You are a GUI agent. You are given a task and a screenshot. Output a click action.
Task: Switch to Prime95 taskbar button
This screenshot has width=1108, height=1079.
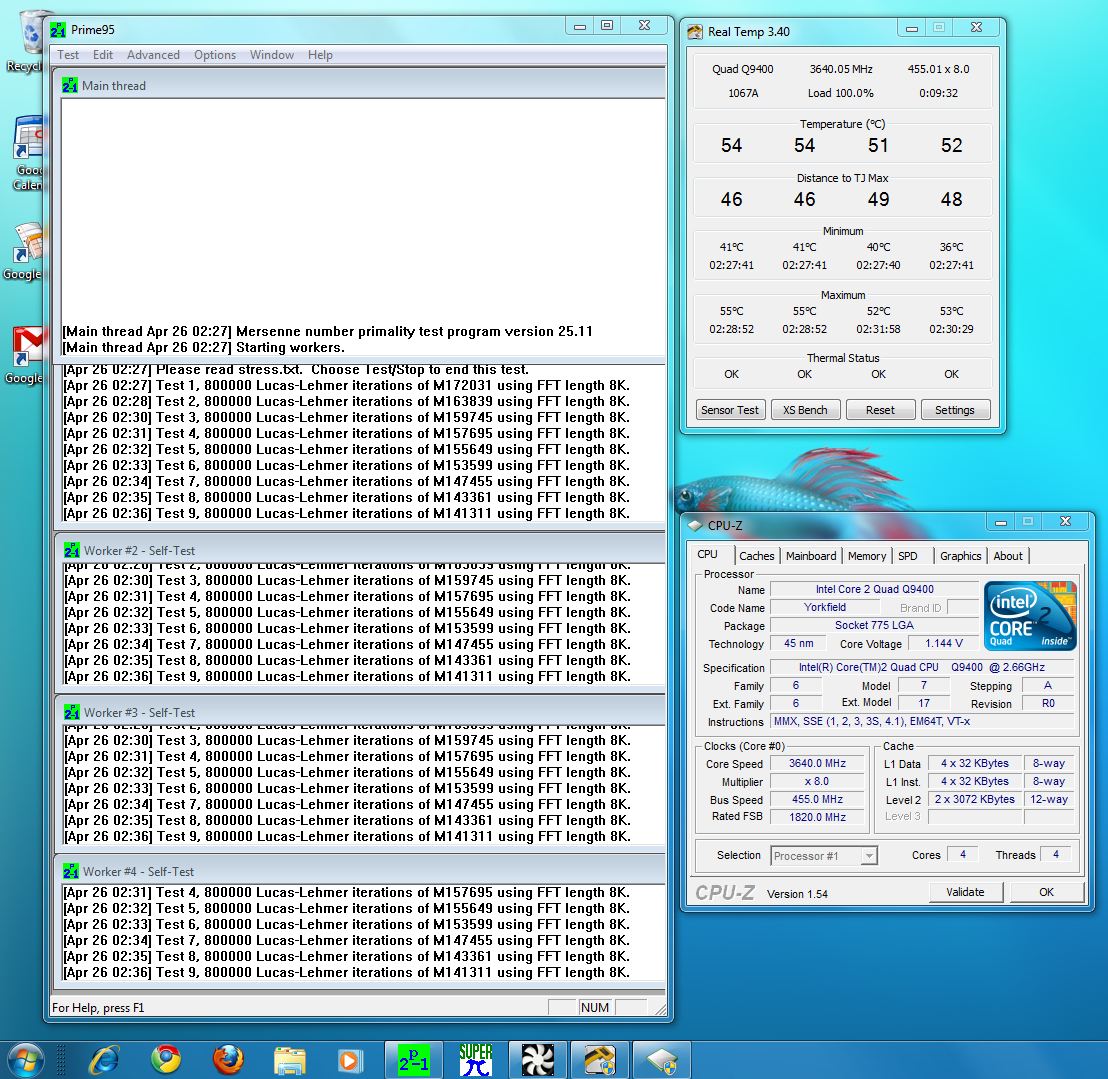click(x=413, y=1060)
